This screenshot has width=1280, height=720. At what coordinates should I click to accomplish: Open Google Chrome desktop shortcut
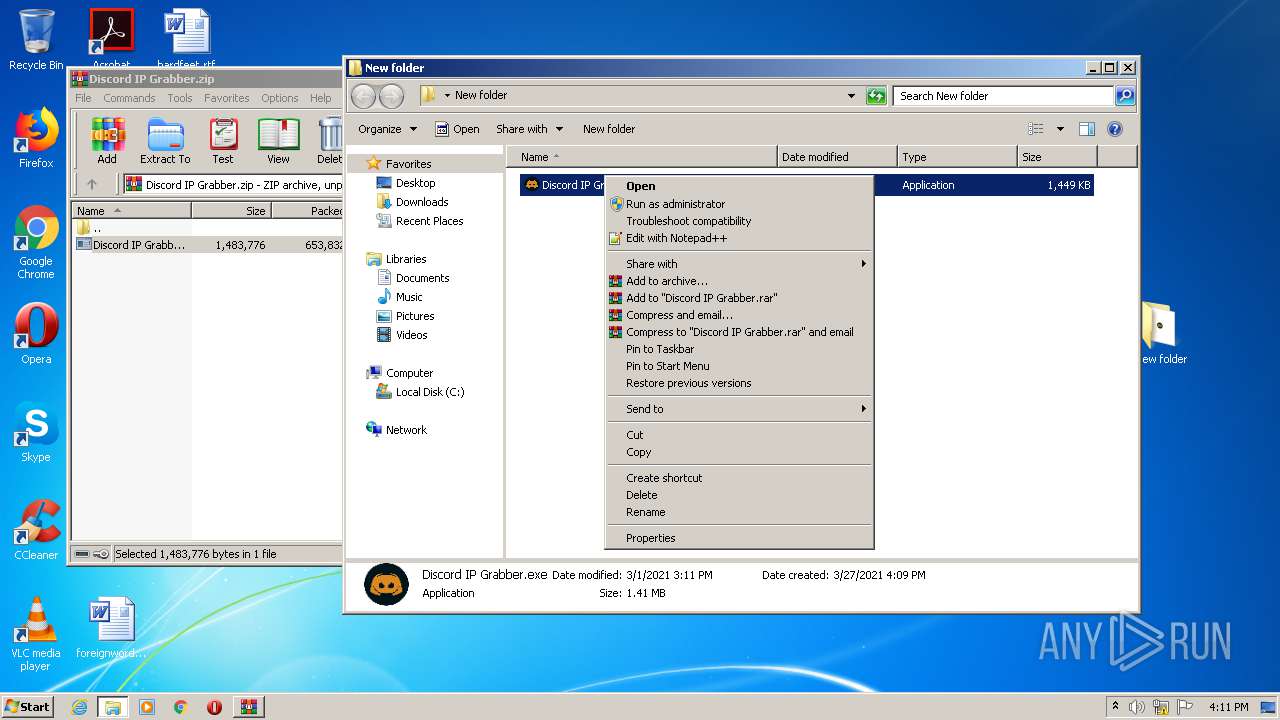(36, 243)
